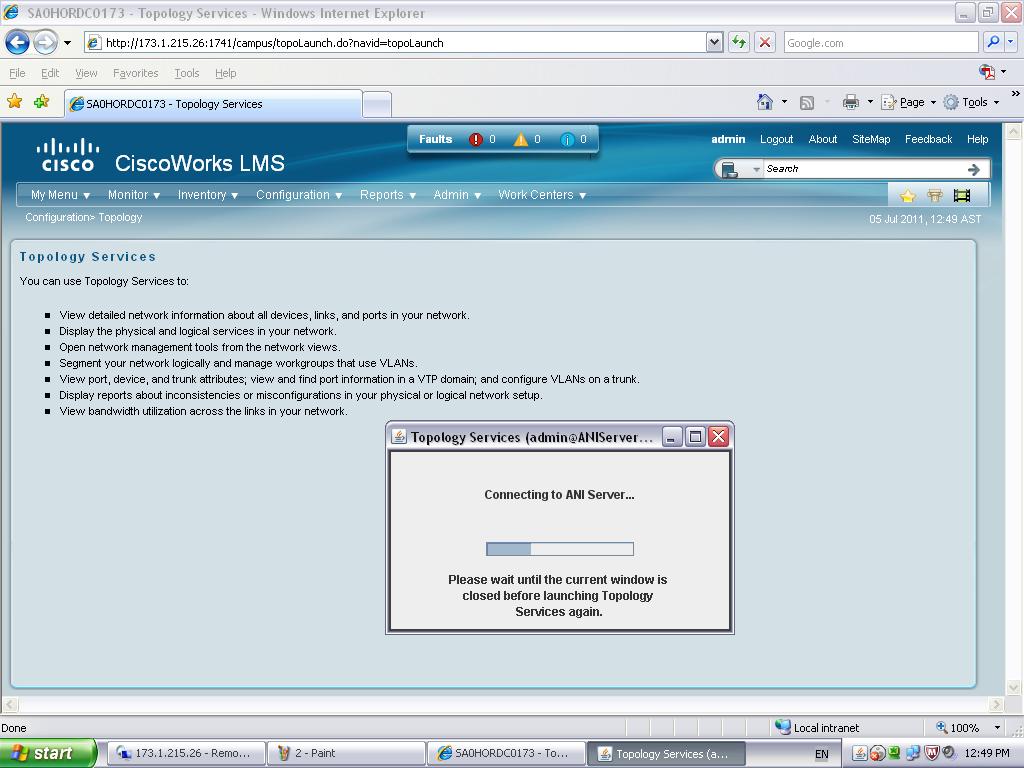Open the zoom level dropdown arrow
Image resolution: width=1024 pixels, height=768 pixels.
coord(997,727)
